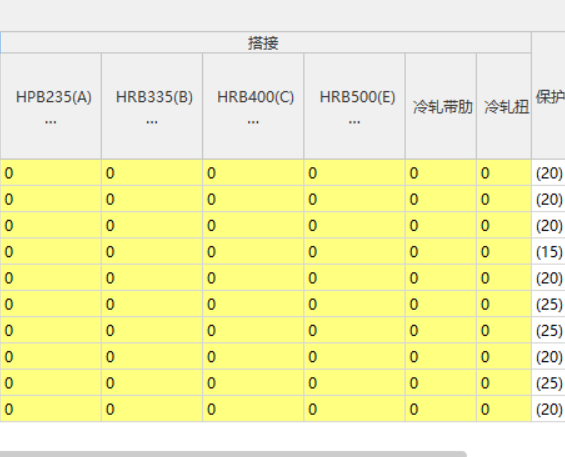This screenshot has height=457, width=565.
Task: Select the HPB235(A) column header
Action: pyautogui.click(x=50, y=106)
